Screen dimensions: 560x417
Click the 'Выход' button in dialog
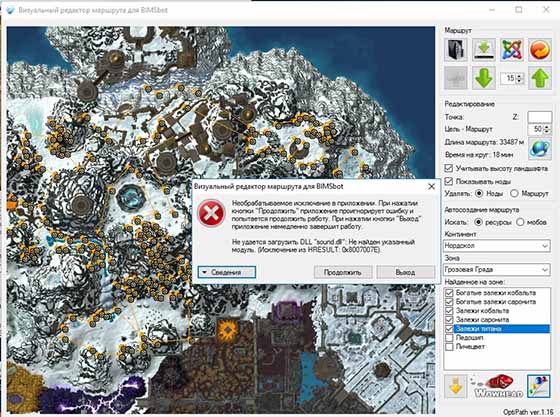point(406,272)
